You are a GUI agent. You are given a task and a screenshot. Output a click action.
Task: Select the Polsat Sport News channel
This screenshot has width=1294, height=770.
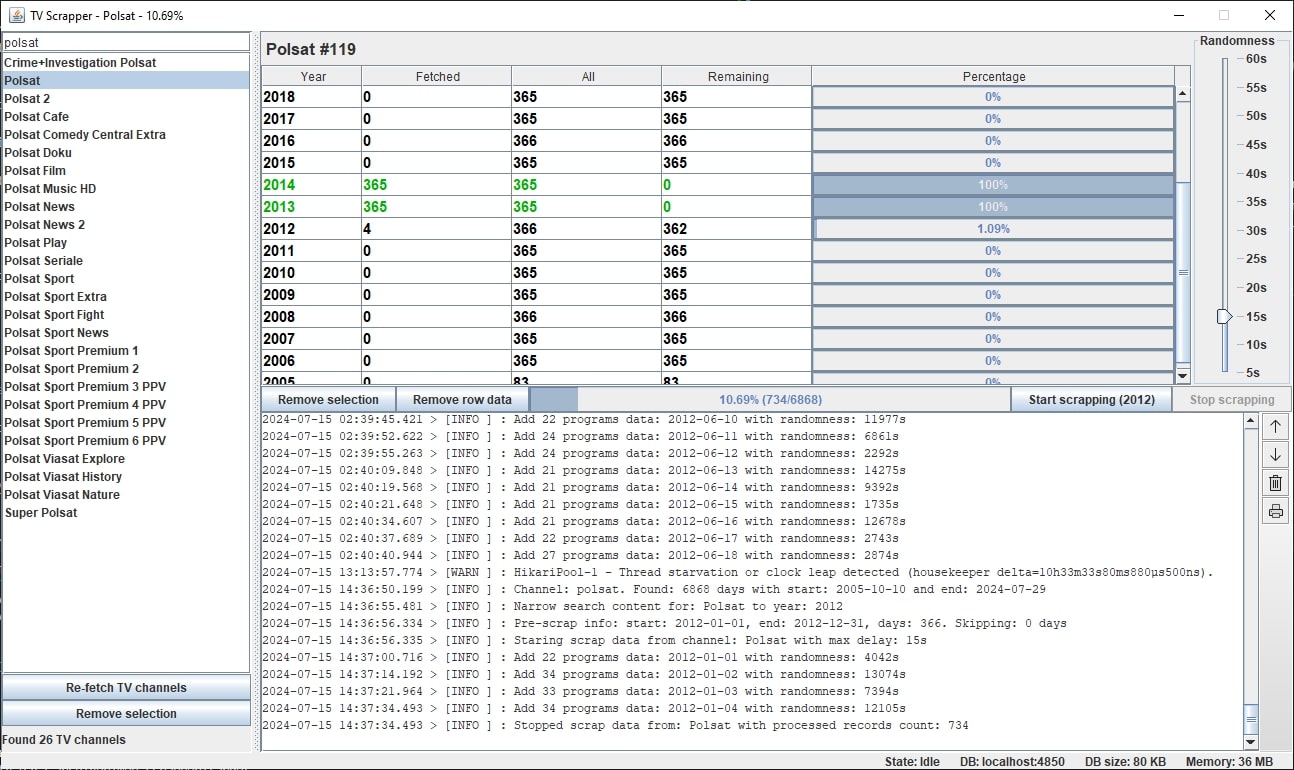point(126,333)
